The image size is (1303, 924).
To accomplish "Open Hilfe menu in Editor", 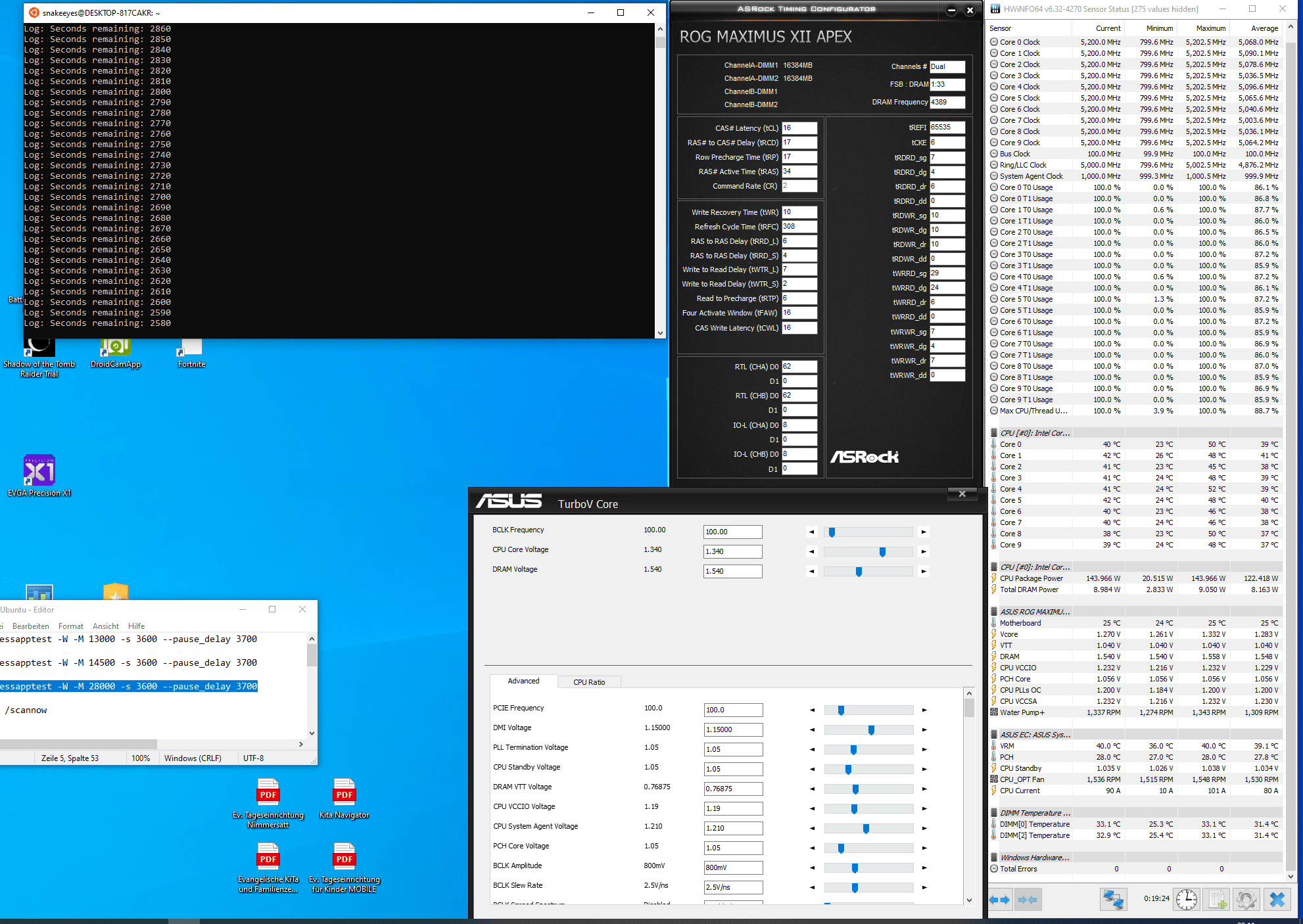I will tap(137, 626).
